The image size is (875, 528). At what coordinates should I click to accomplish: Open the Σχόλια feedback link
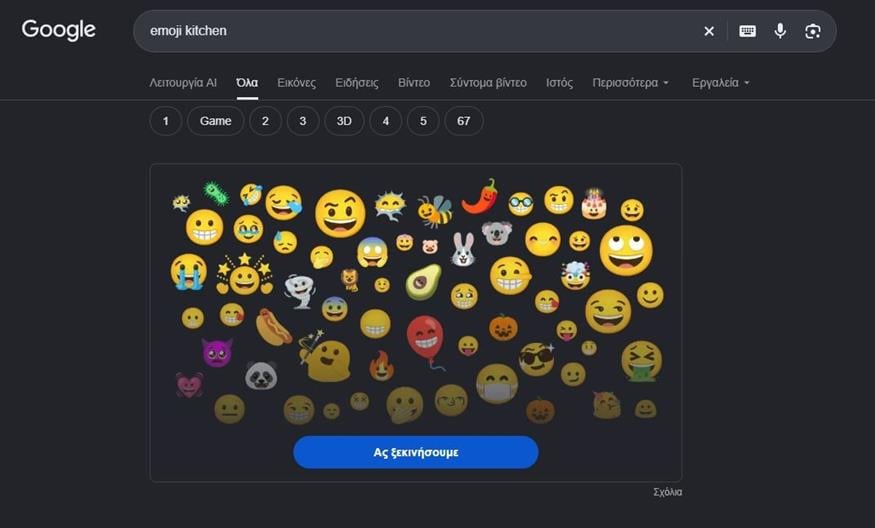click(x=667, y=492)
